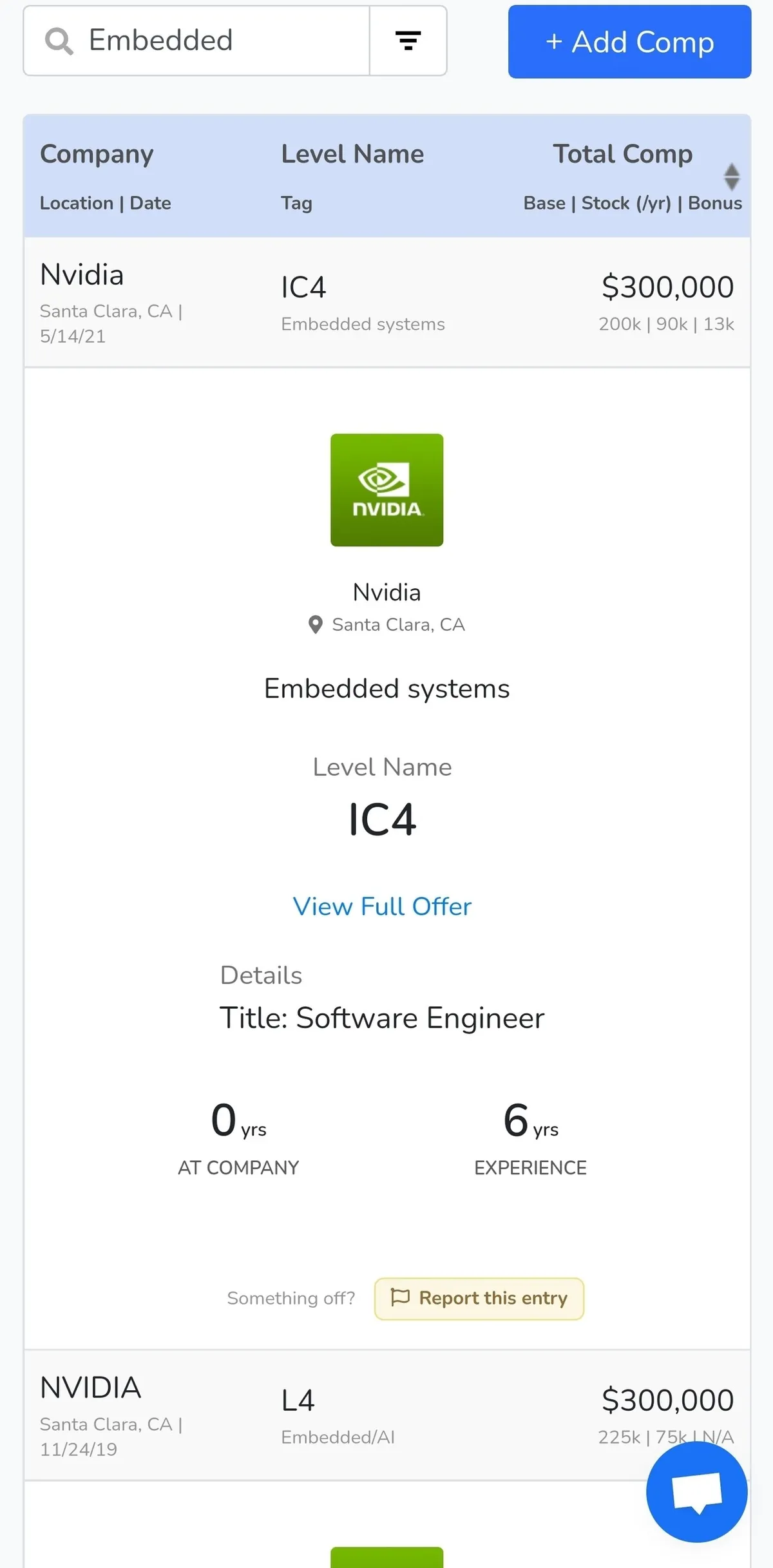Click the location pin icon

point(316,624)
